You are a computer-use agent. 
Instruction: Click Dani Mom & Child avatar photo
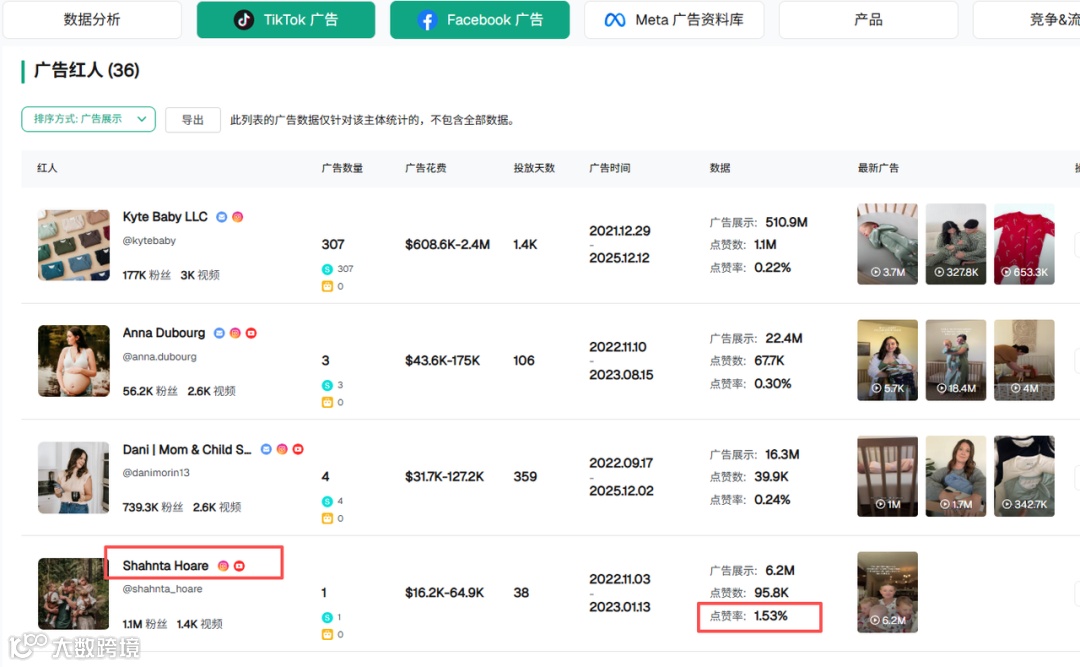pyautogui.click(x=74, y=478)
